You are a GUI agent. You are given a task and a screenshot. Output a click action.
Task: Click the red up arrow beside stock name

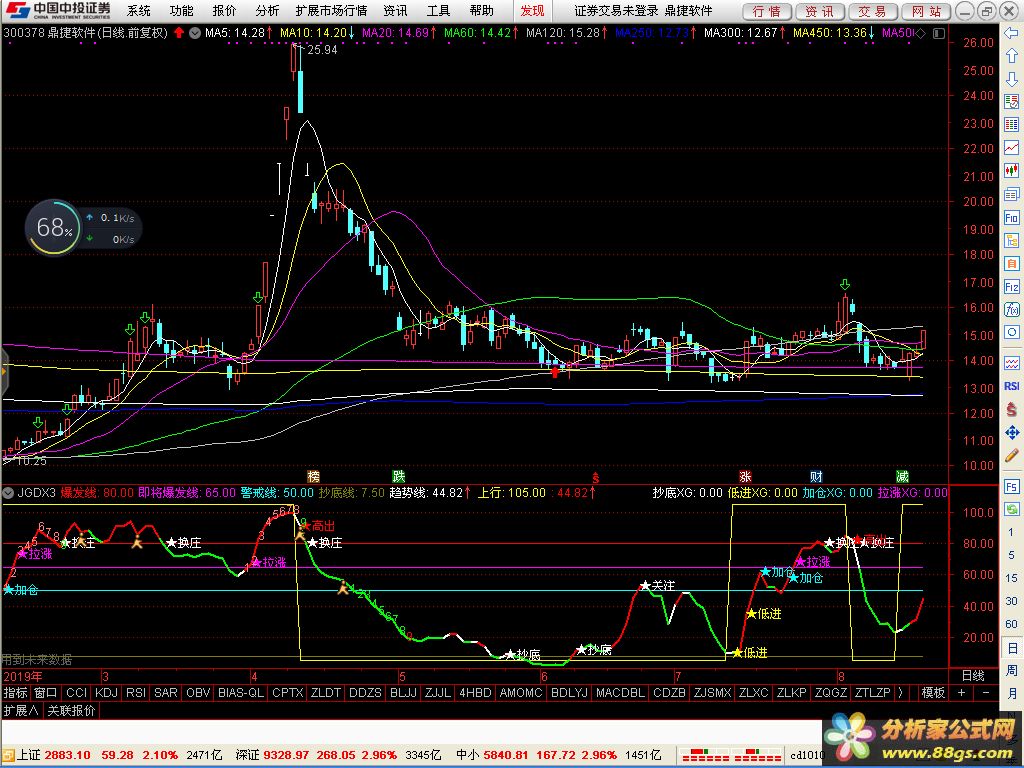point(179,33)
